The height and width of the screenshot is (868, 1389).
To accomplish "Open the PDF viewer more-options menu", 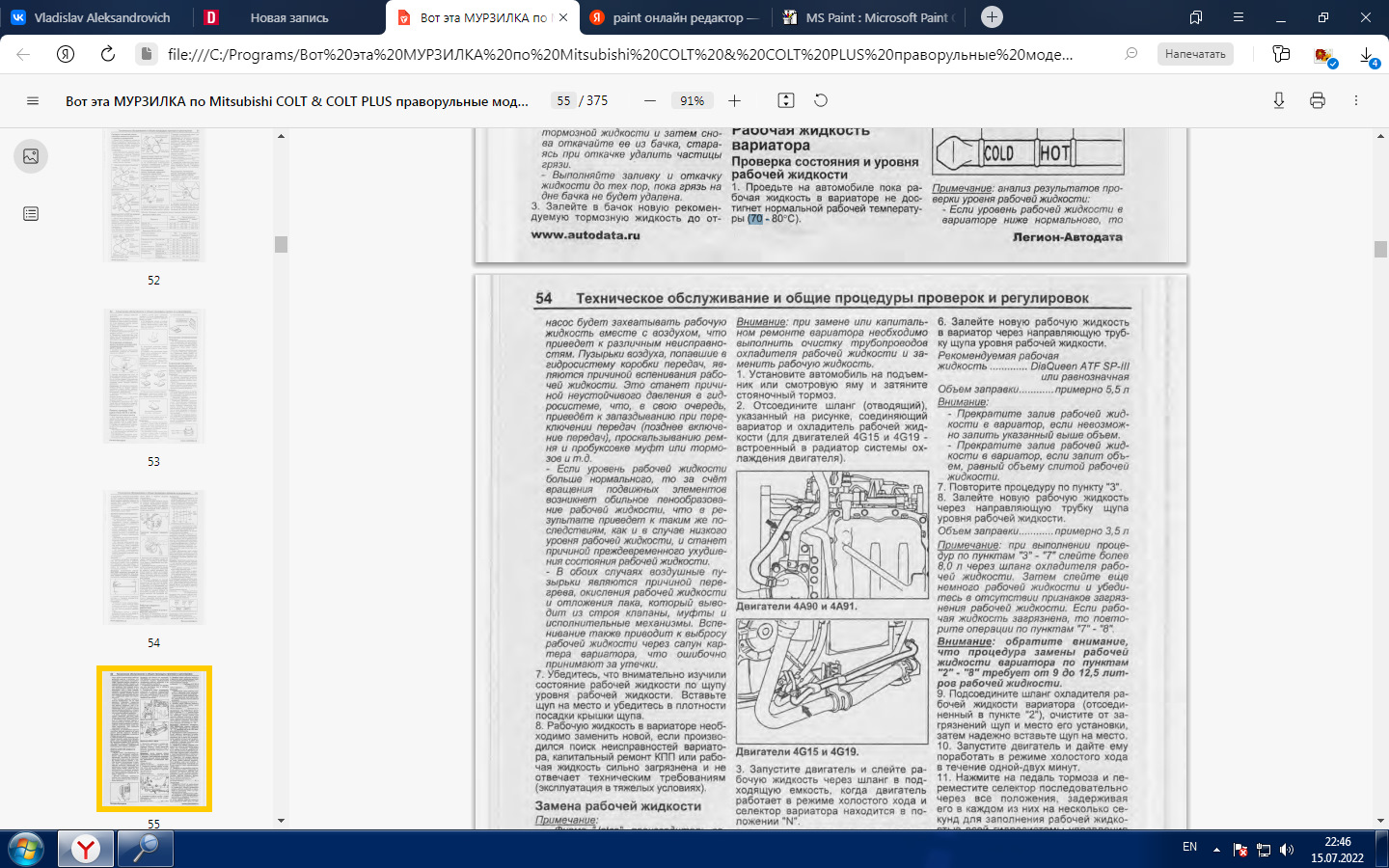I will point(1356,100).
